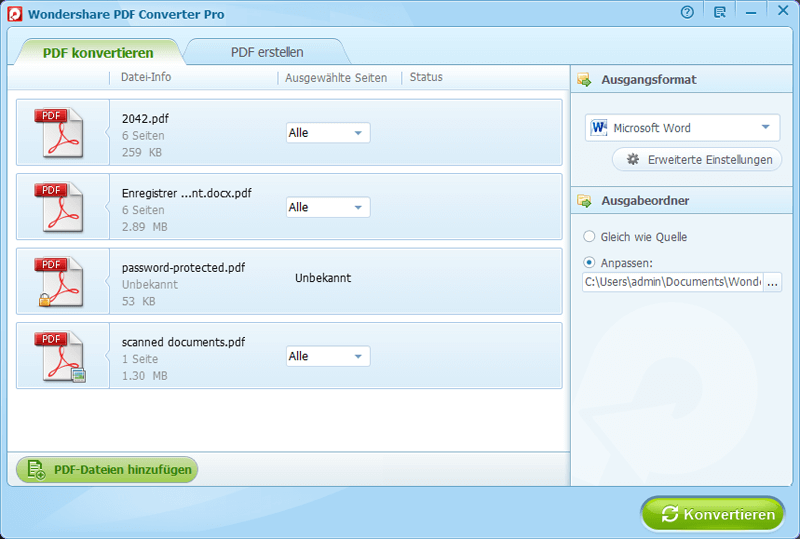
Task: Open the registration note icon in title bar
Action: tap(720, 12)
